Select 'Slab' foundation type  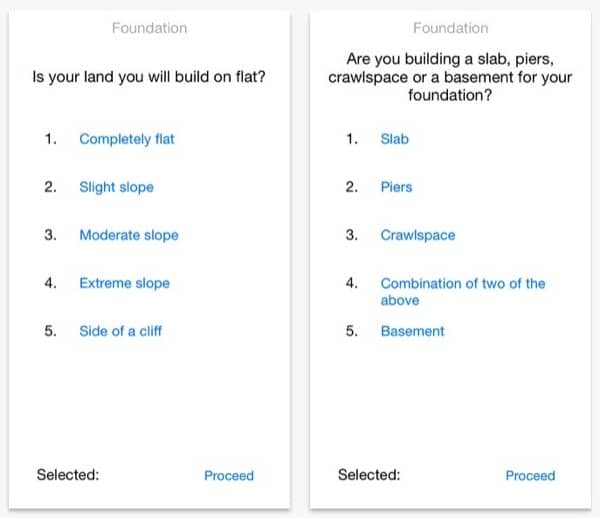pos(394,139)
